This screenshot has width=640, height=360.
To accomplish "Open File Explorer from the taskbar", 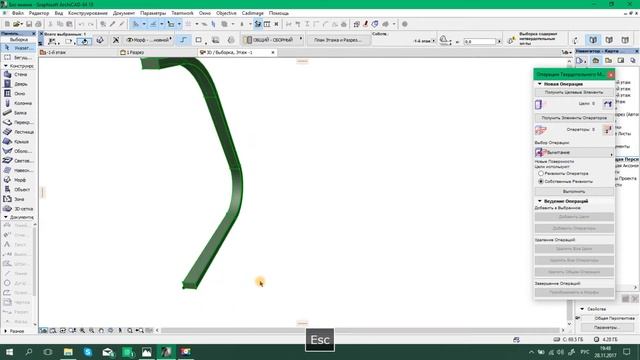I will pyautogui.click(x=68, y=352).
